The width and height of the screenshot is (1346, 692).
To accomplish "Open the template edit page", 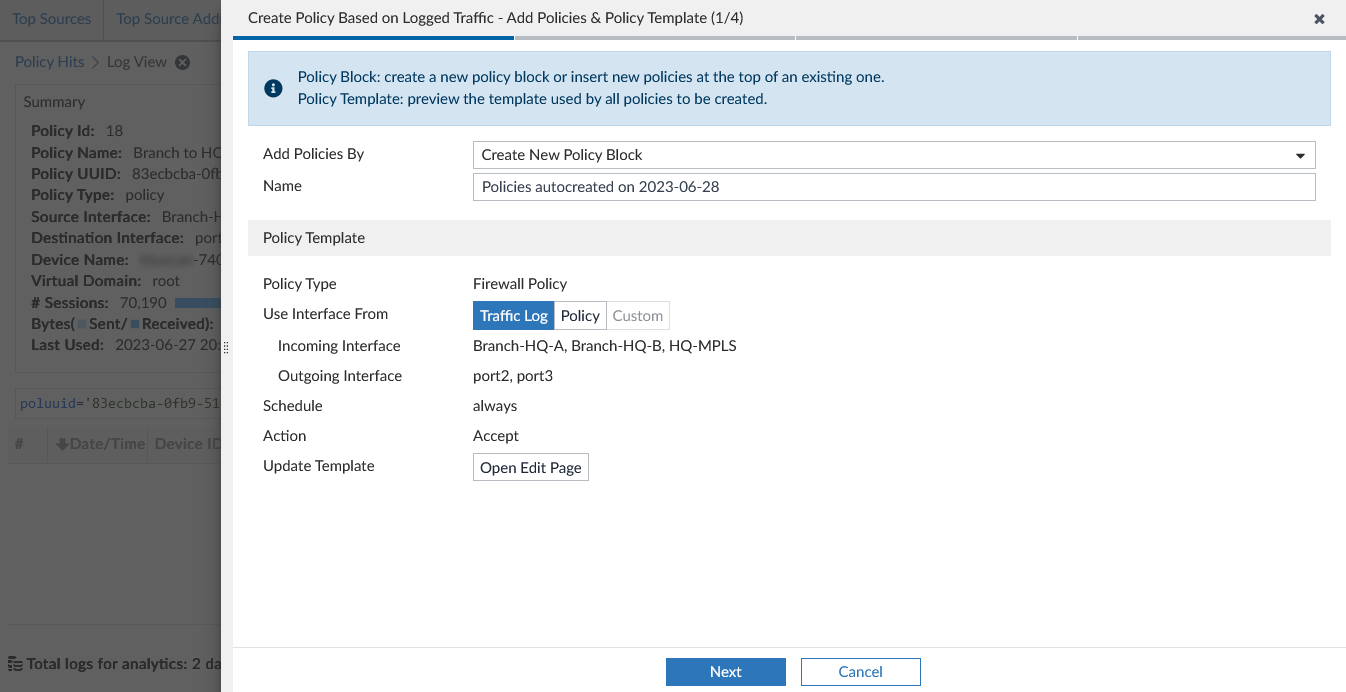I will click(530, 467).
